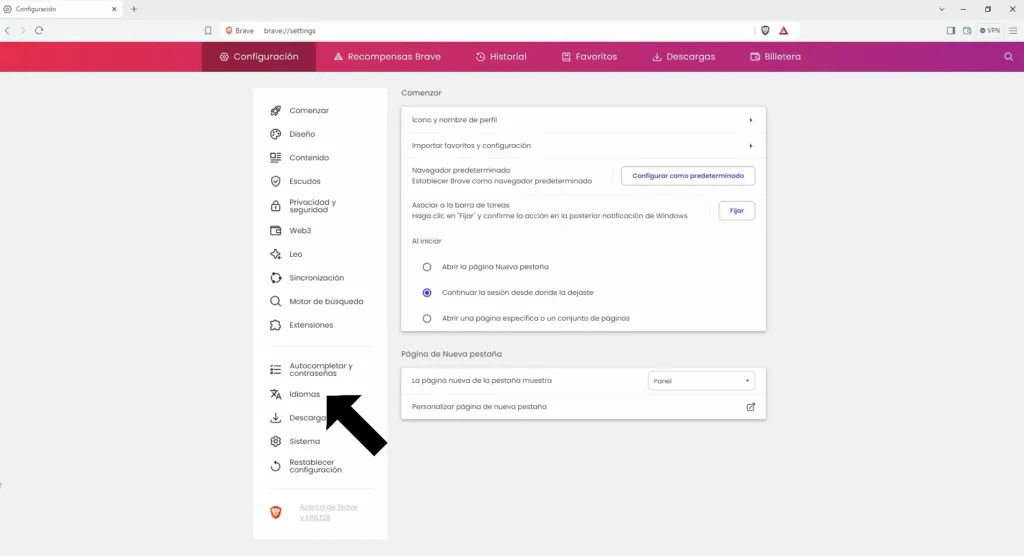Reload the page

tap(39, 30)
